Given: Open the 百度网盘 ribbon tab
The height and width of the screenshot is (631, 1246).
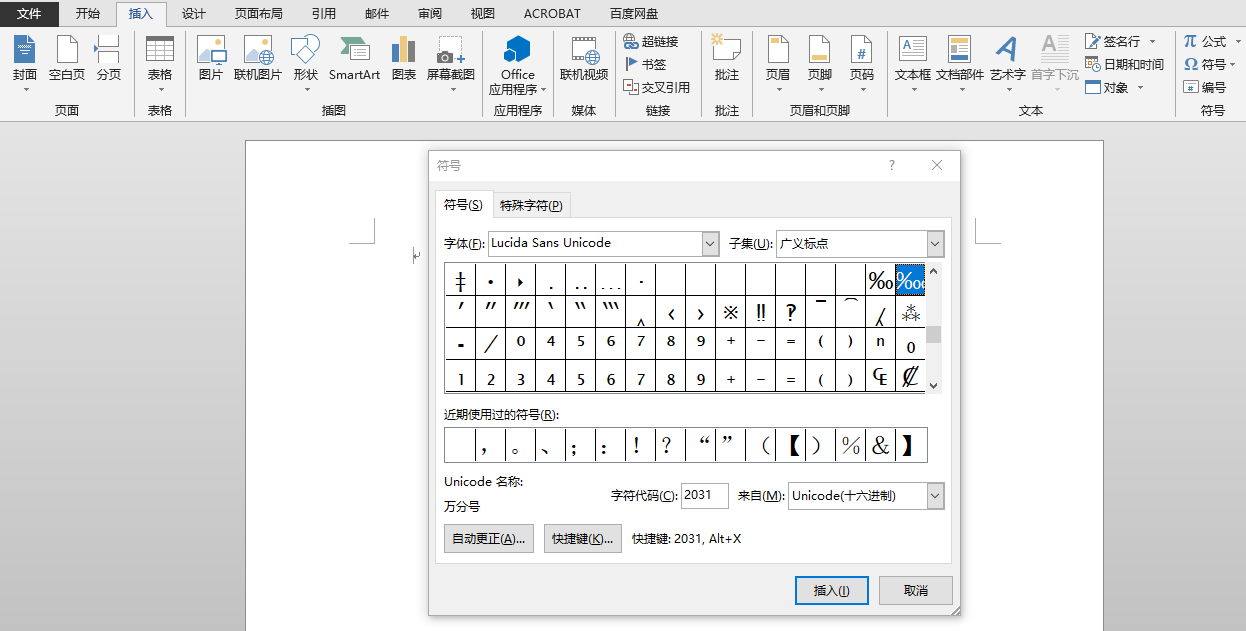Looking at the screenshot, I should coord(634,14).
